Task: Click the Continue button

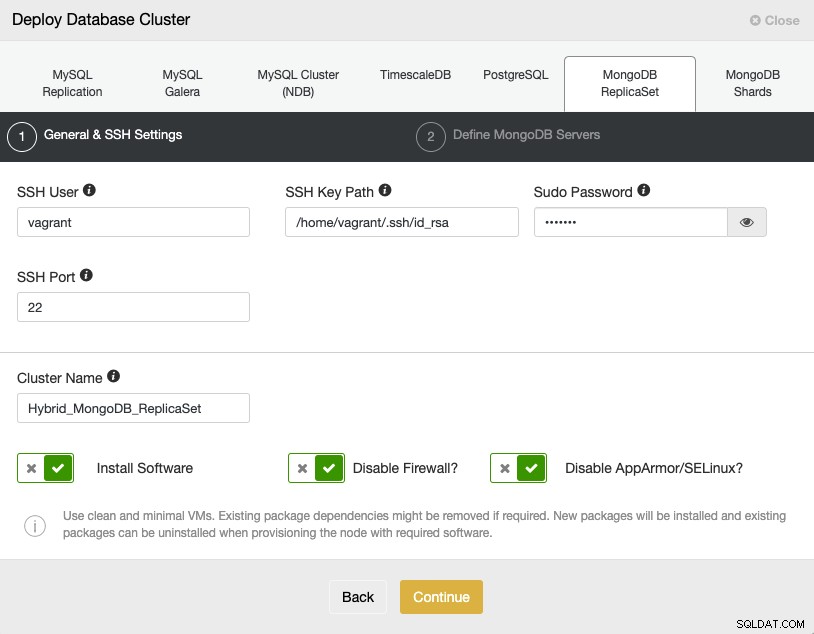Action: pos(441,597)
